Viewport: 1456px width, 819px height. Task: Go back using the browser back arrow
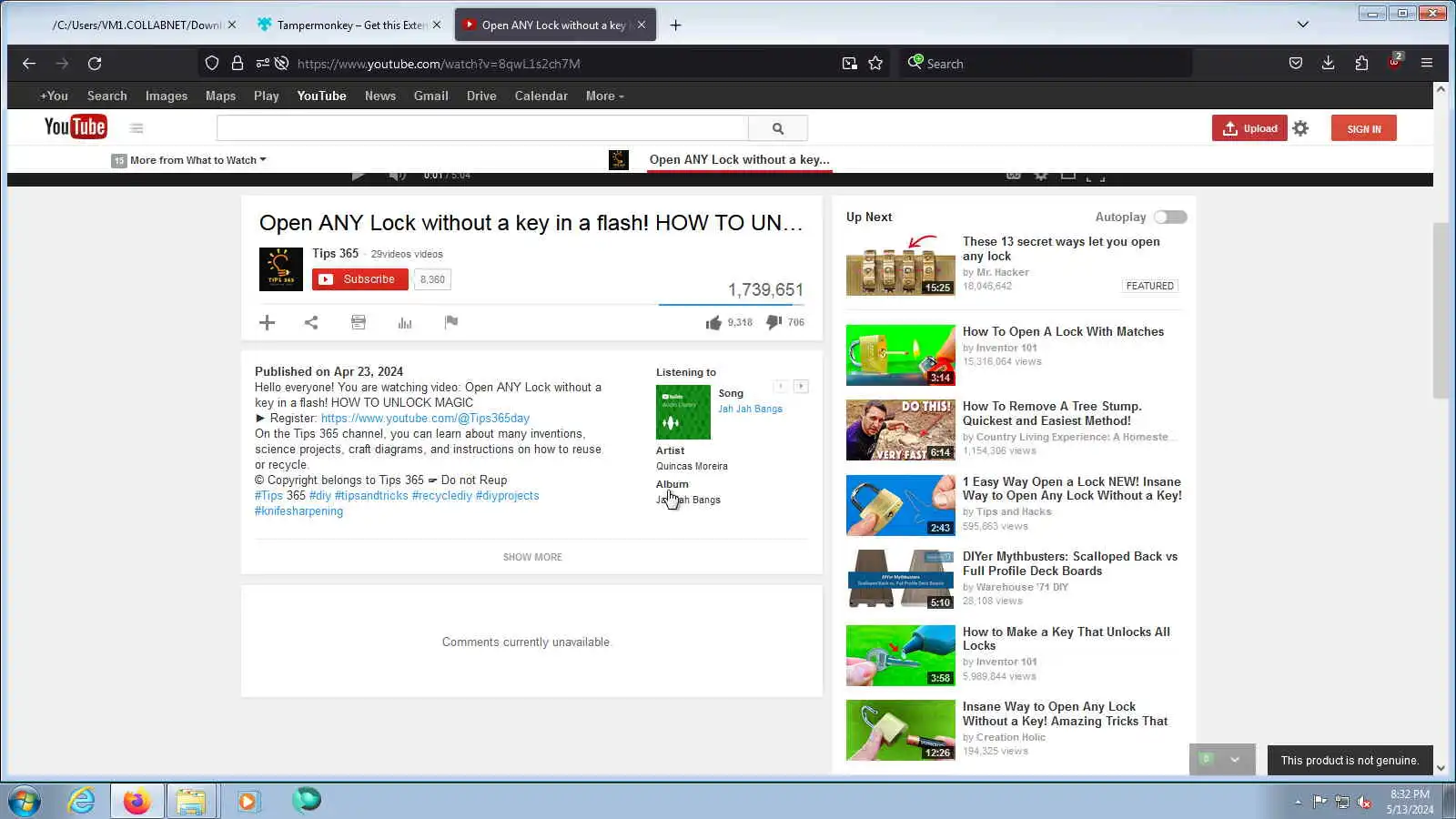point(29,64)
